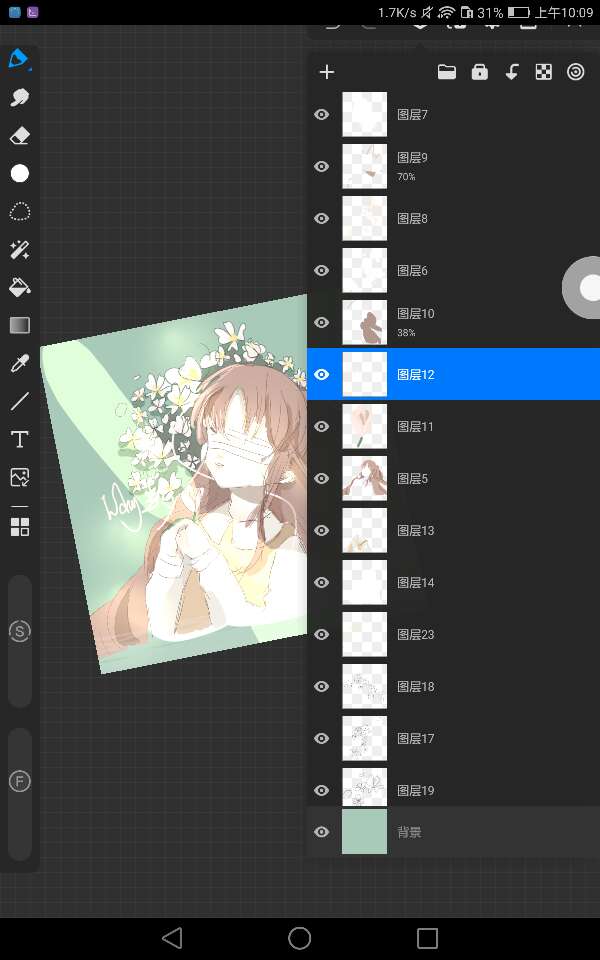Select the lasso selection tool
This screenshot has height=960, width=600.
(x=20, y=211)
